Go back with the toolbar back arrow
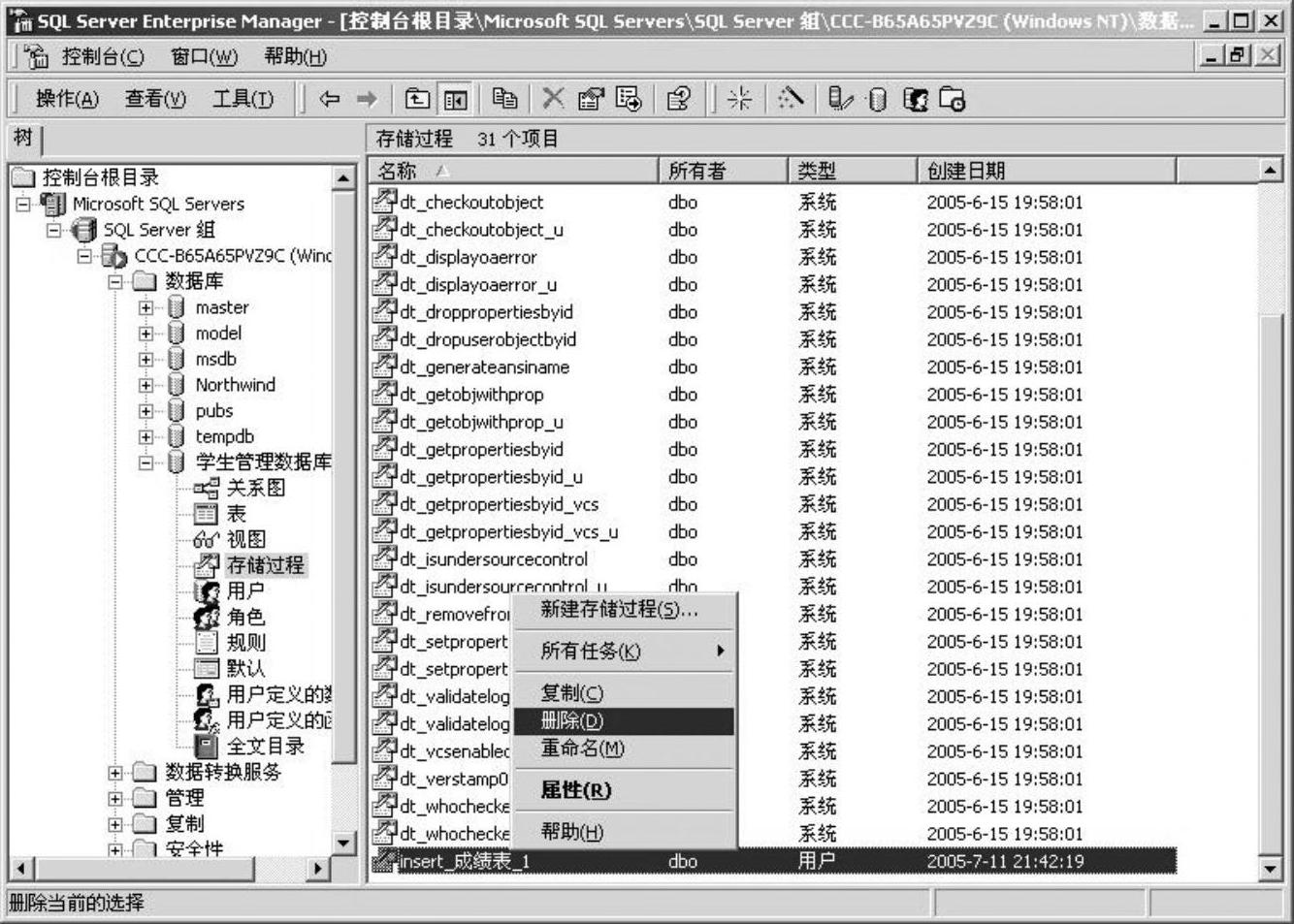Viewport: 1294px width, 924px height. (x=330, y=99)
